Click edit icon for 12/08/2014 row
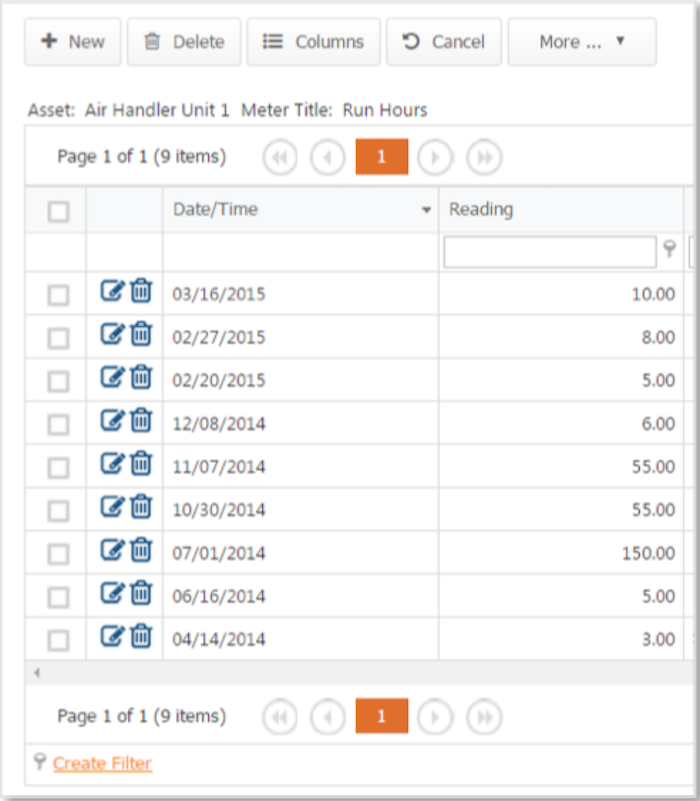Image resolution: width=700 pixels, height=801 pixels. pos(111,421)
